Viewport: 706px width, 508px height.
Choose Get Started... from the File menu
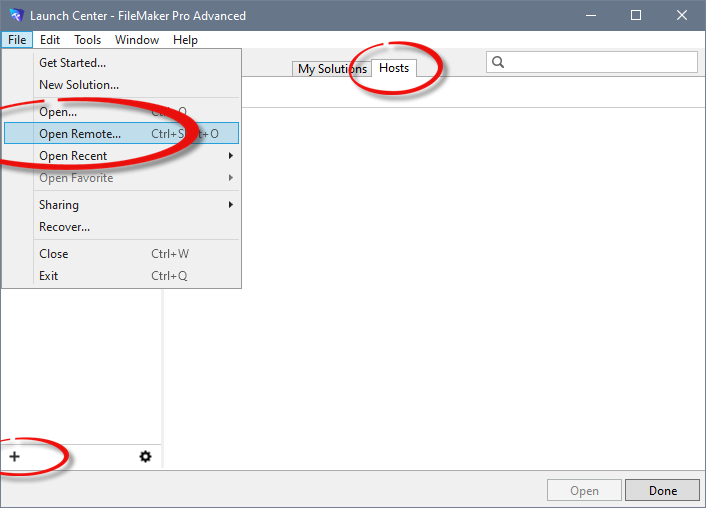[x=122, y=63]
